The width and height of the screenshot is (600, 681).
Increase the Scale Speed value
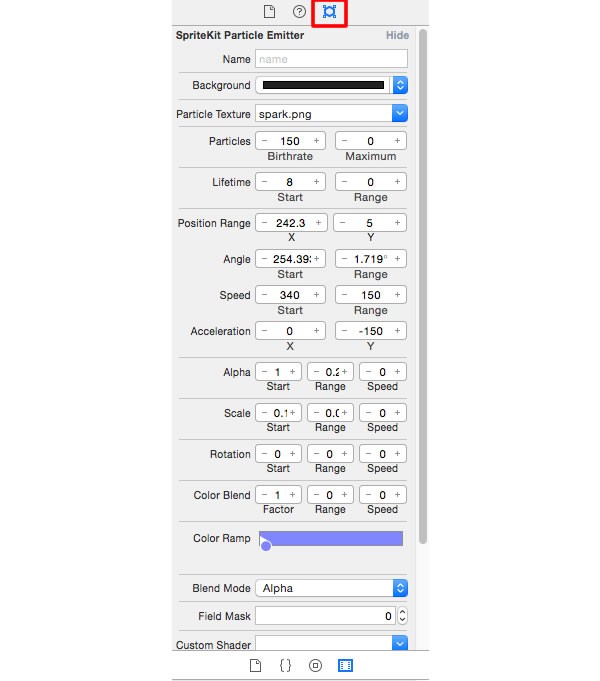point(397,413)
